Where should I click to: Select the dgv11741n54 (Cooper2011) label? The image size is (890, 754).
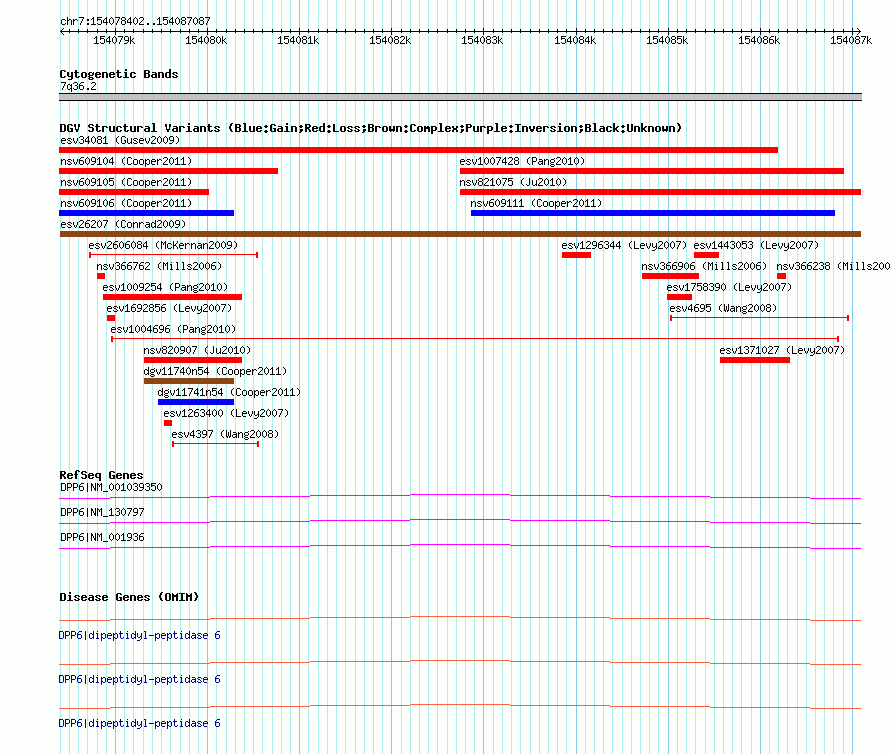coord(229,392)
